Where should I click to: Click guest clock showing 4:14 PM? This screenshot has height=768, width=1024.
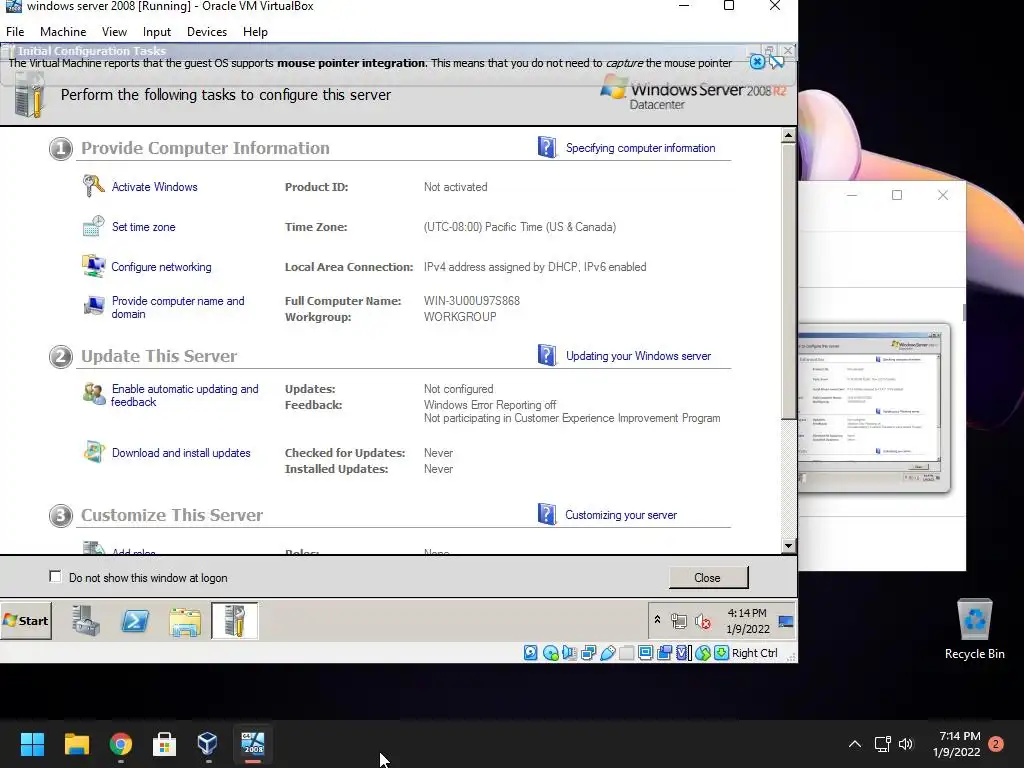(747, 620)
